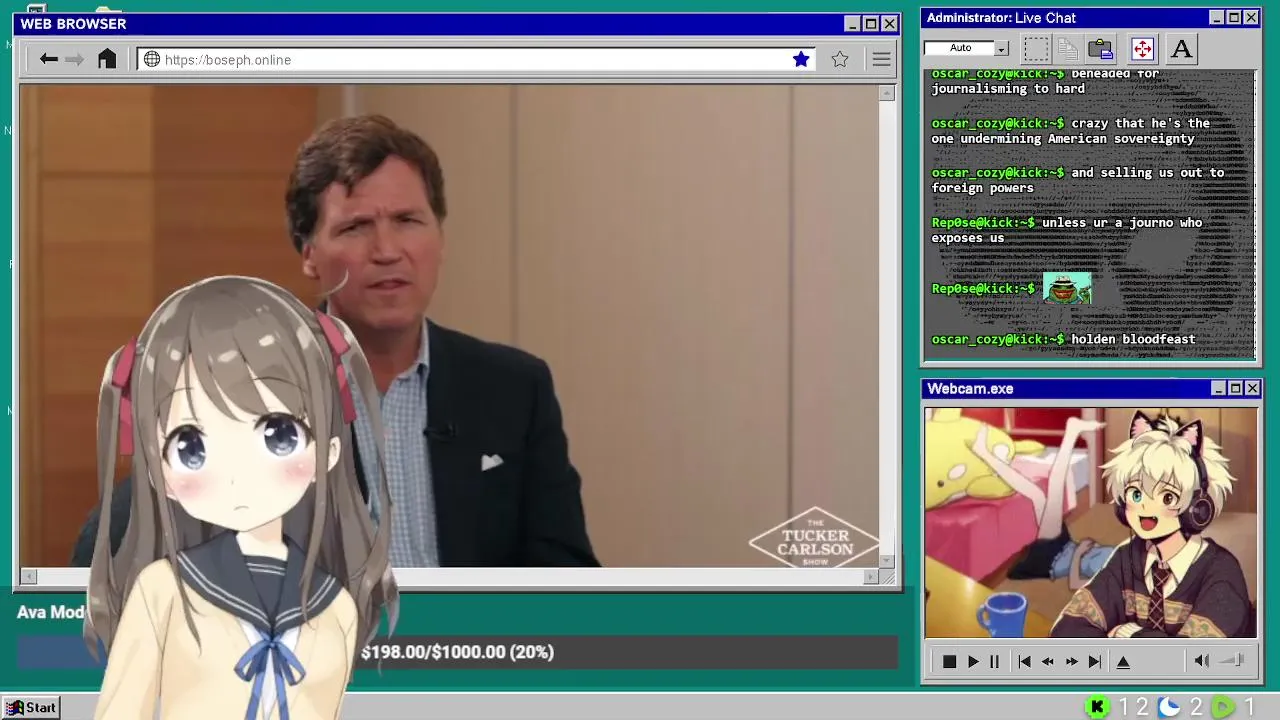Click the copy pages icon in Live Chat
Image resolution: width=1280 pixels, height=720 pixels.
[x=1068, y=48]
